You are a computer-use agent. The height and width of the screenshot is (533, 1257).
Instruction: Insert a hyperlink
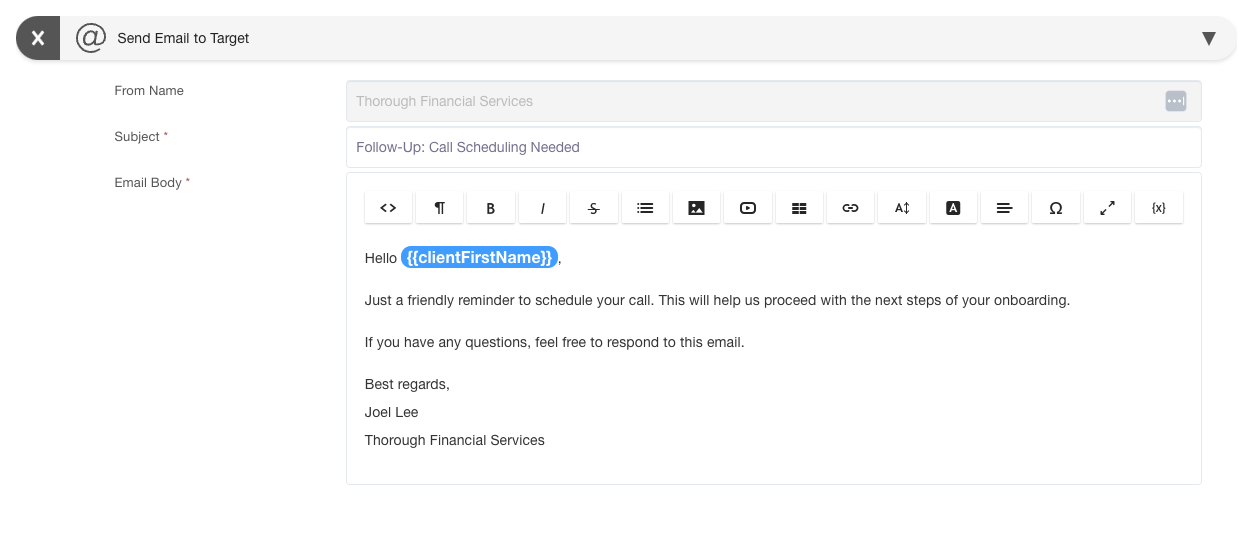tap(851, 208)
